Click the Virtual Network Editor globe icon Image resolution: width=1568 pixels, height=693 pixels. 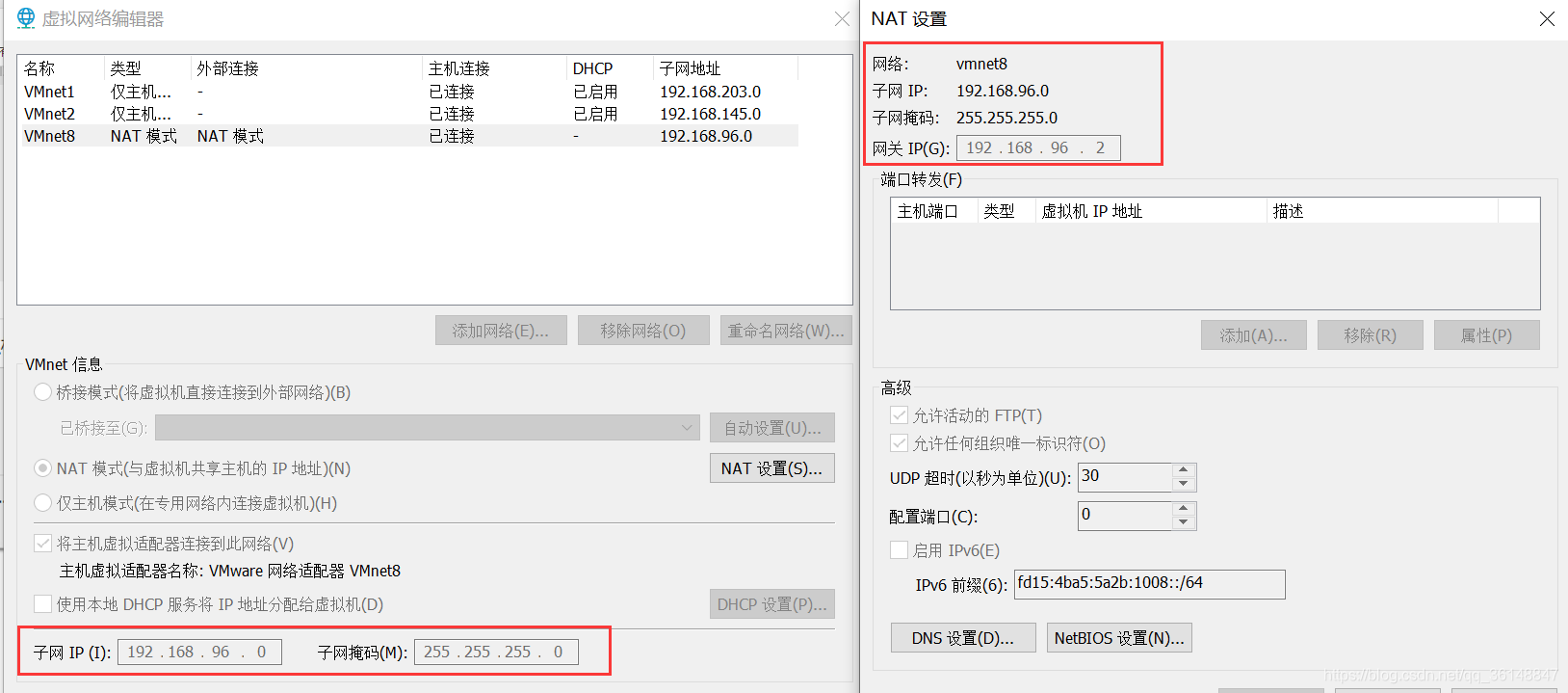coord(26,18)
